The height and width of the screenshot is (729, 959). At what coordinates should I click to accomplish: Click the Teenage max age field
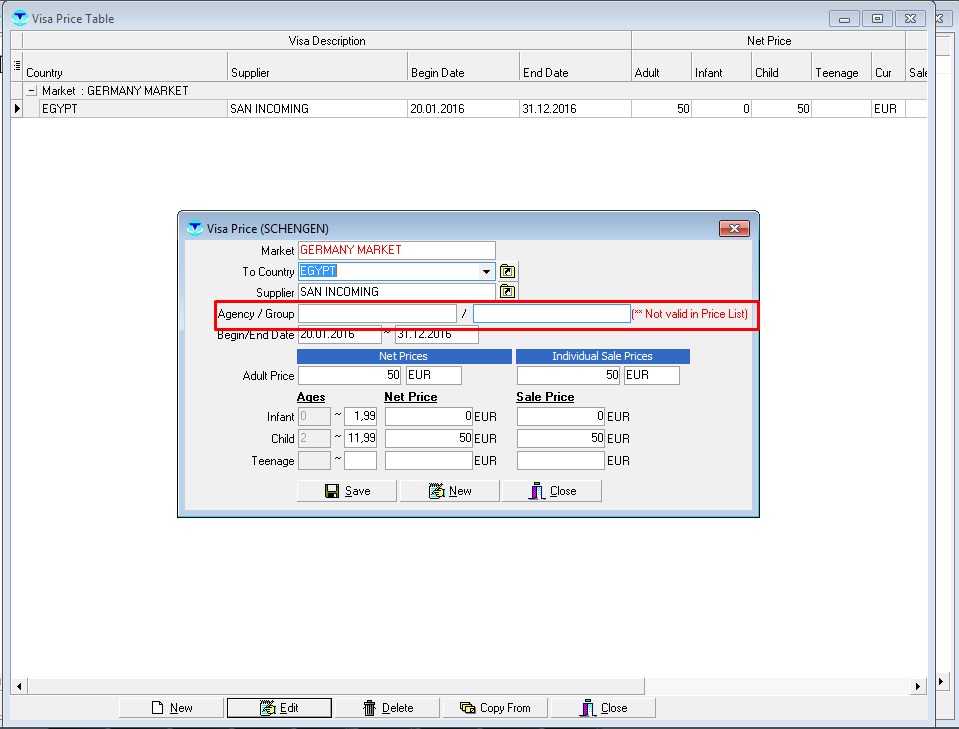tap(360, 461)
